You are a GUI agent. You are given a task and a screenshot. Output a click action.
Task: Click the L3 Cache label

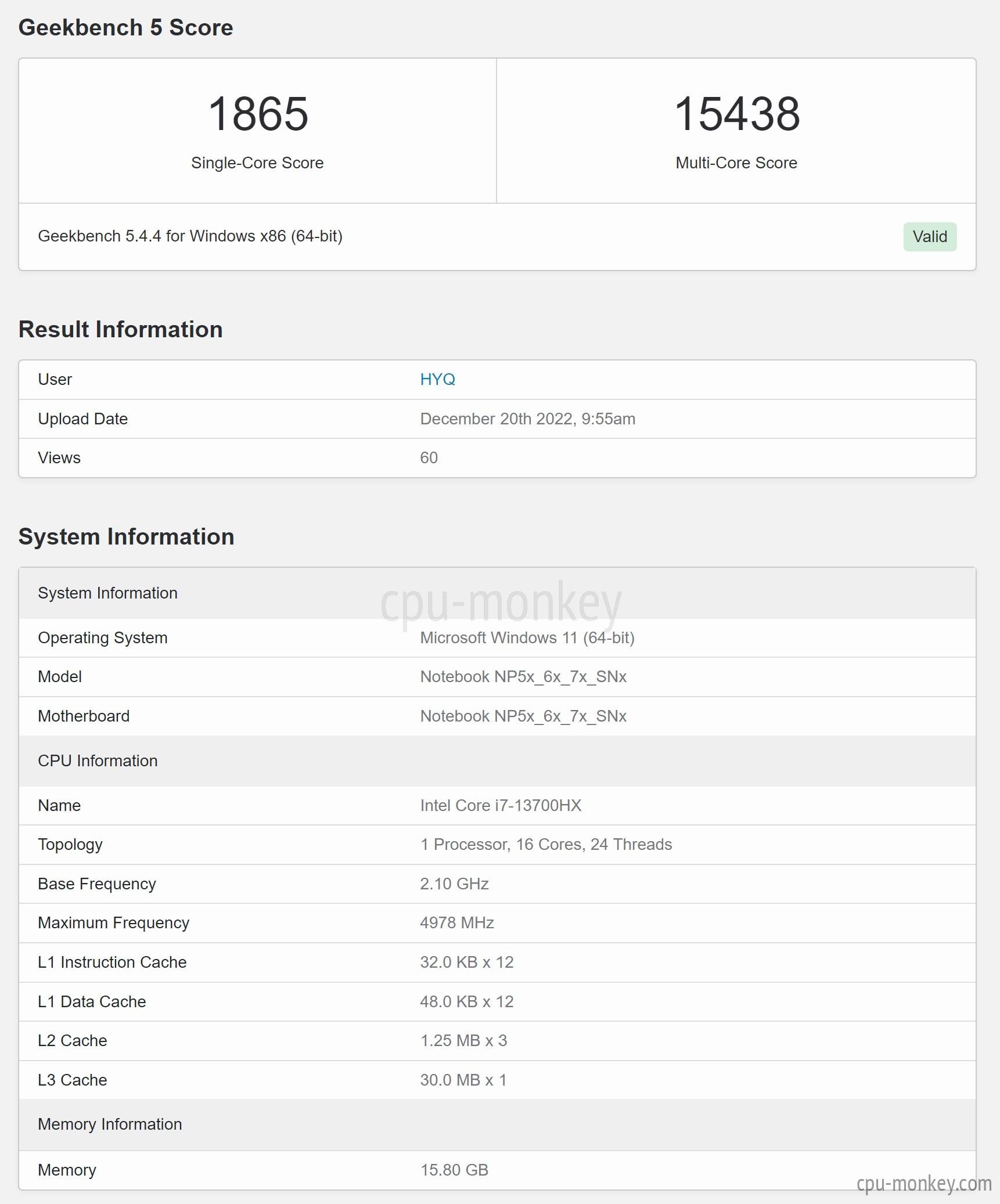72,1080
